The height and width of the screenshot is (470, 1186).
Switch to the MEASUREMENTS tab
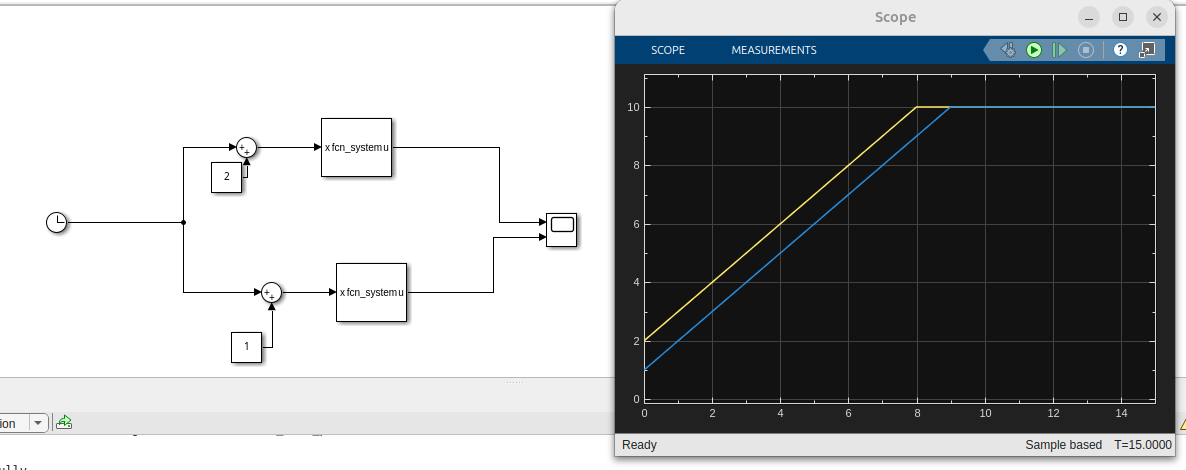coord(773,50)
